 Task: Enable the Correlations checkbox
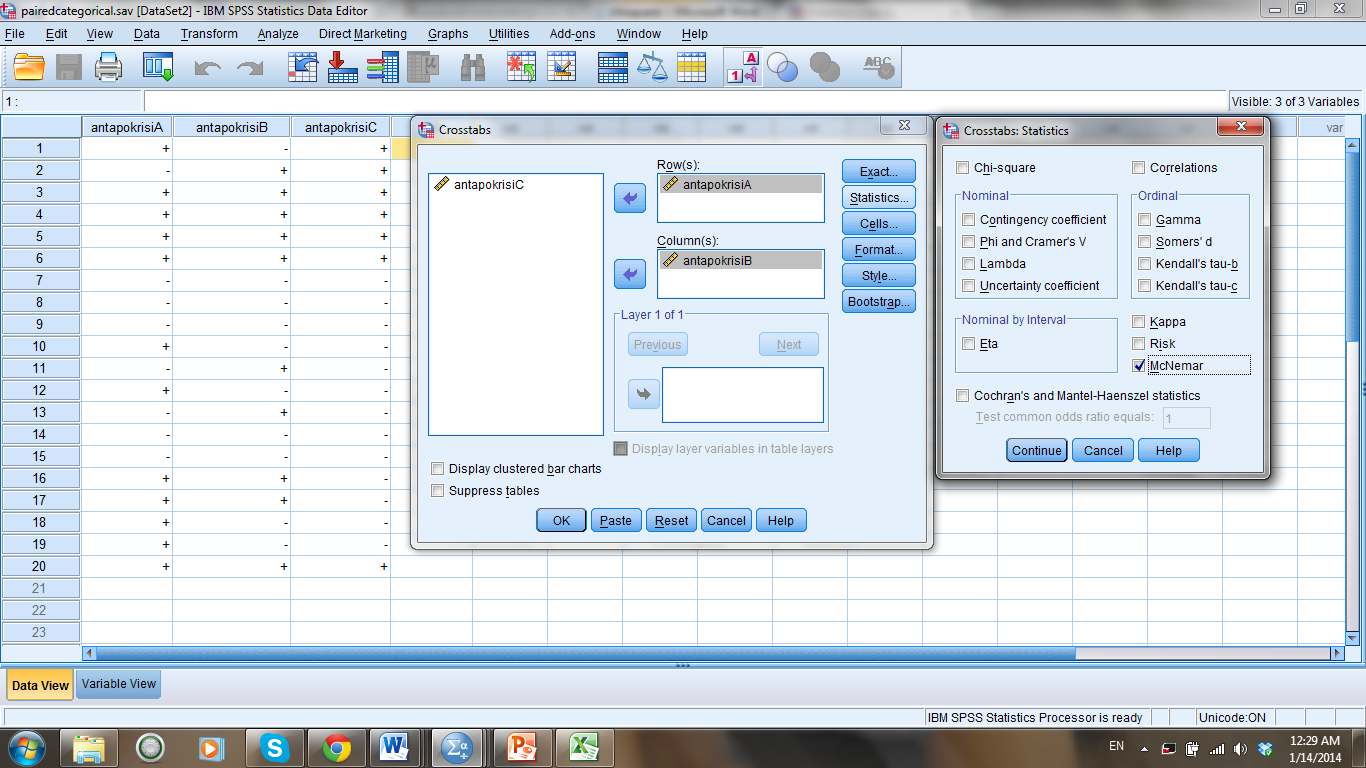tap(1139, 168)
